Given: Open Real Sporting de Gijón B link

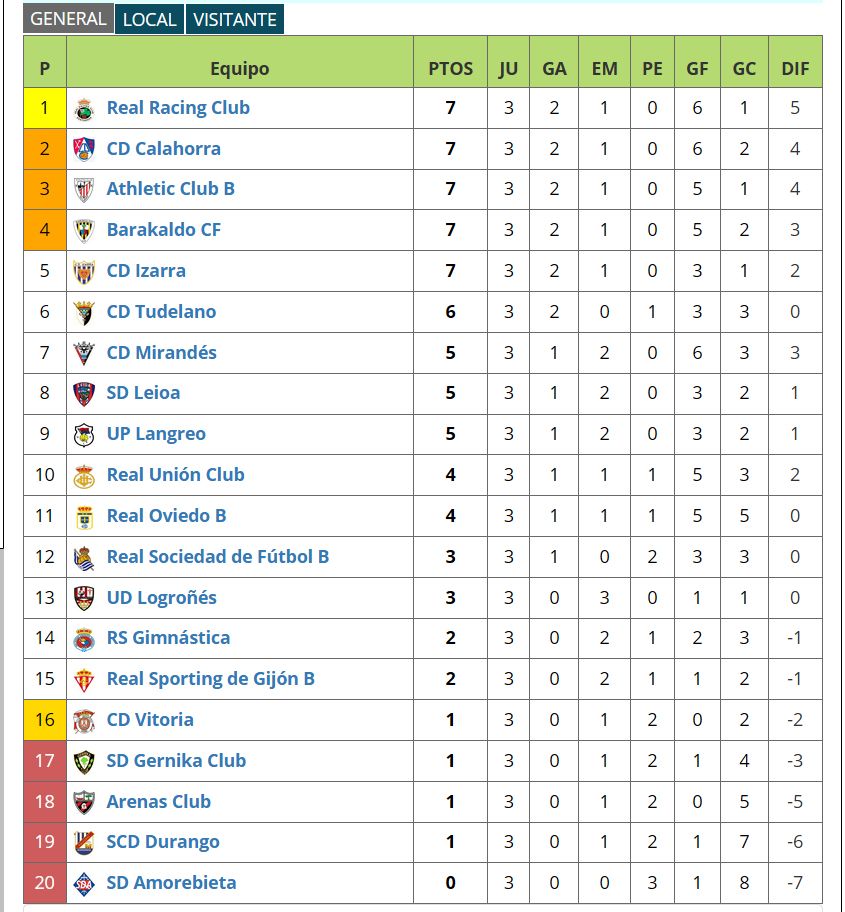Looking at the screenshot, I should coord(210,679).
